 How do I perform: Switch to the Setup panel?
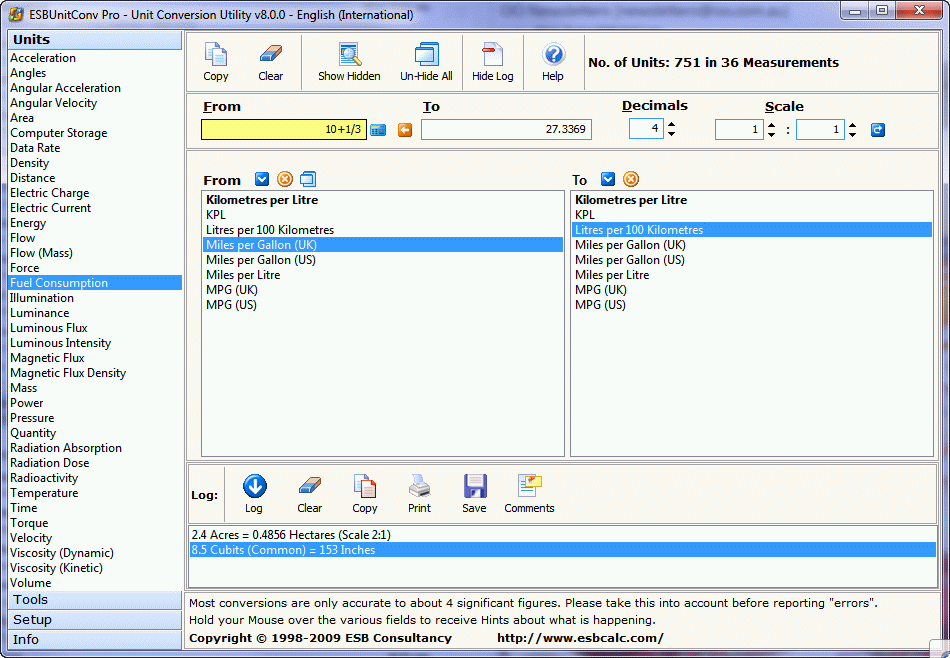[95, 619]
